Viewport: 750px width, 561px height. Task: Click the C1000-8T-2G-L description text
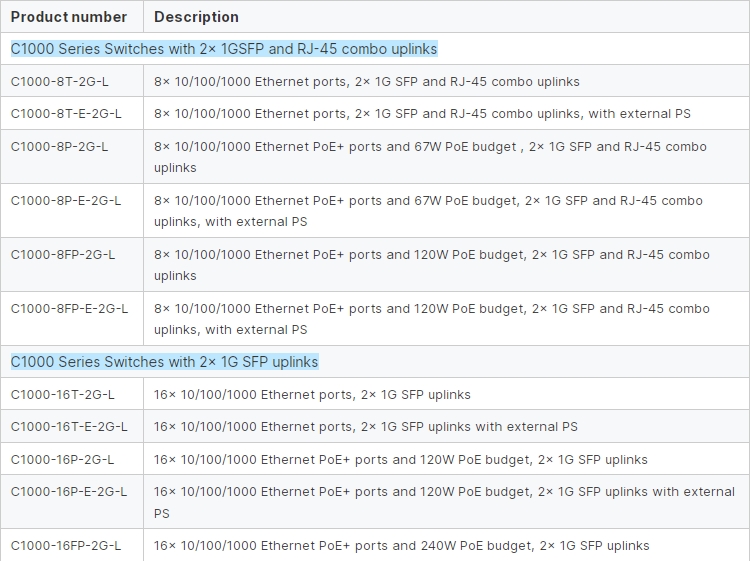366,82
